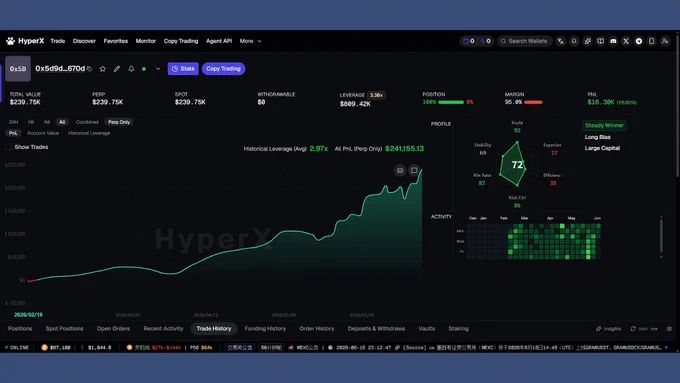
Task: Open the QR code icon in top bar
Action: click(588, 41)
